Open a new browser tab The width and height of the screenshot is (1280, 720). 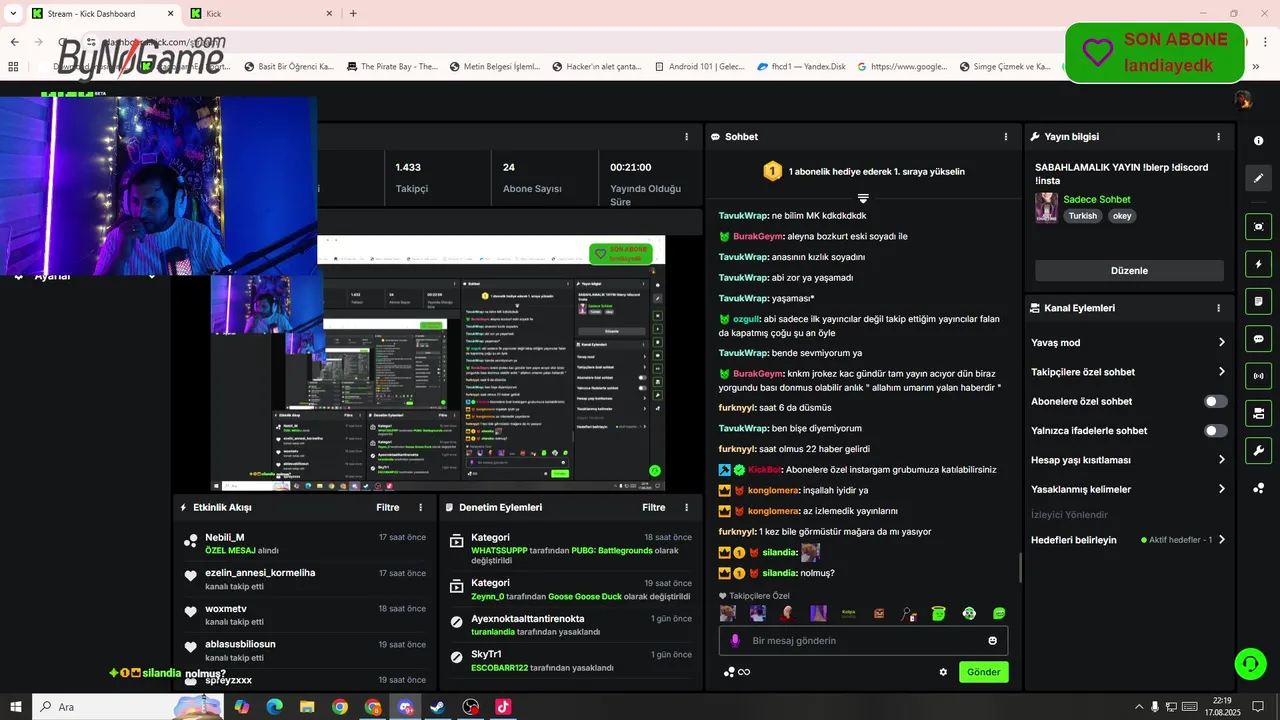pyautogui.click(x=353, y=13)
